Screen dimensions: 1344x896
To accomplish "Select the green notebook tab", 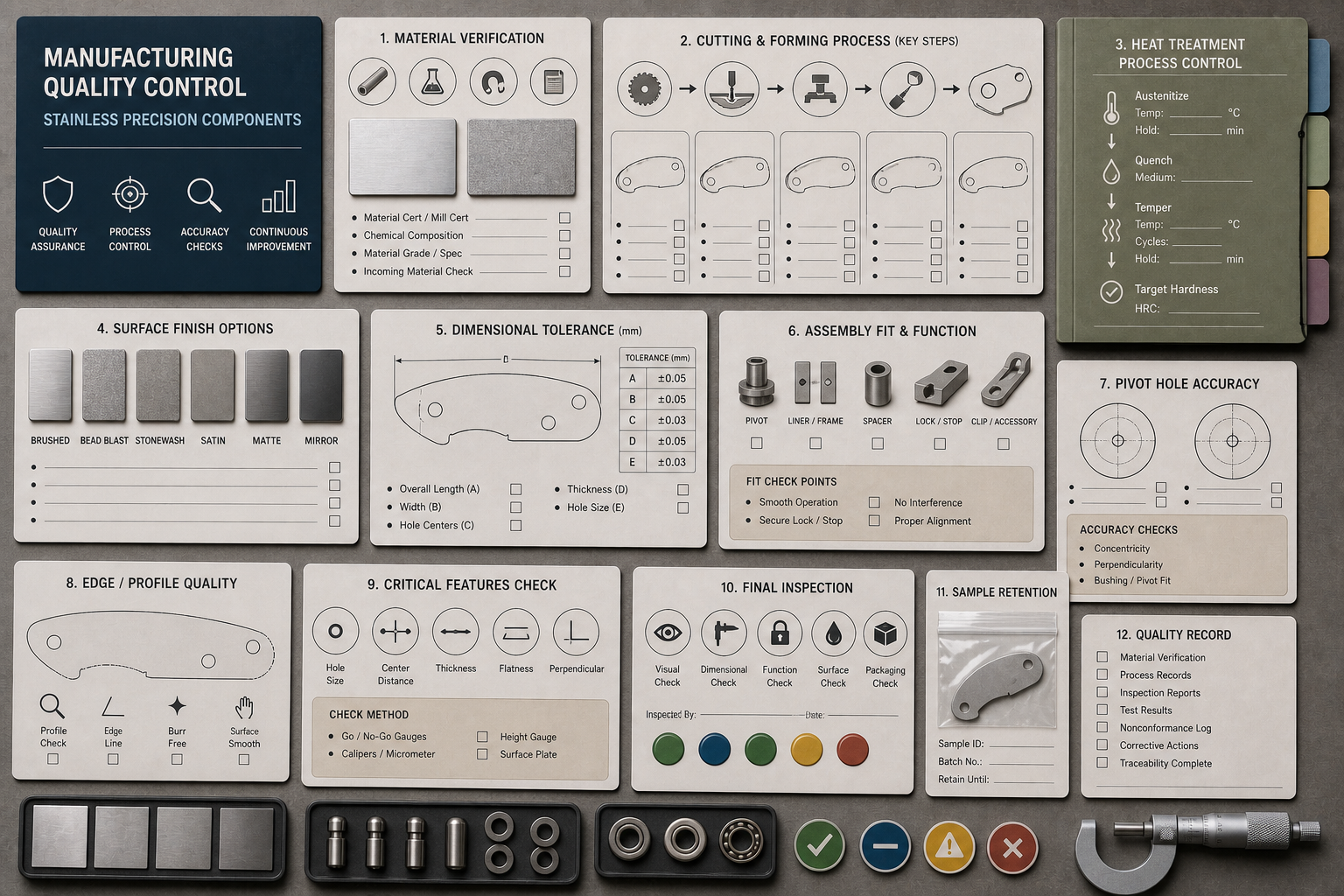I will (x=1317, y=150).
